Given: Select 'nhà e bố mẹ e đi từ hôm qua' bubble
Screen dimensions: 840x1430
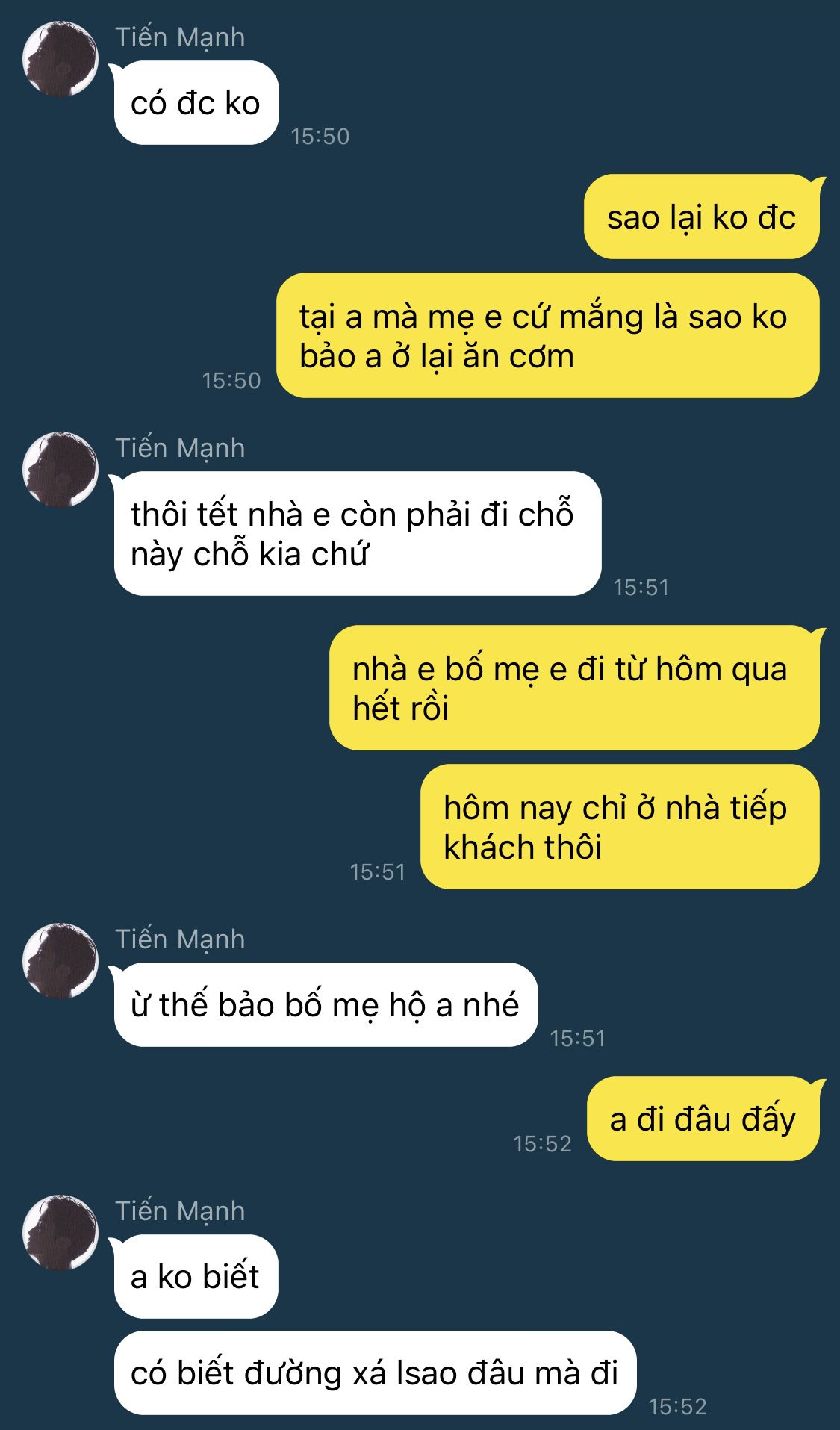Looking at the screenshot, I should coord(574,688).
